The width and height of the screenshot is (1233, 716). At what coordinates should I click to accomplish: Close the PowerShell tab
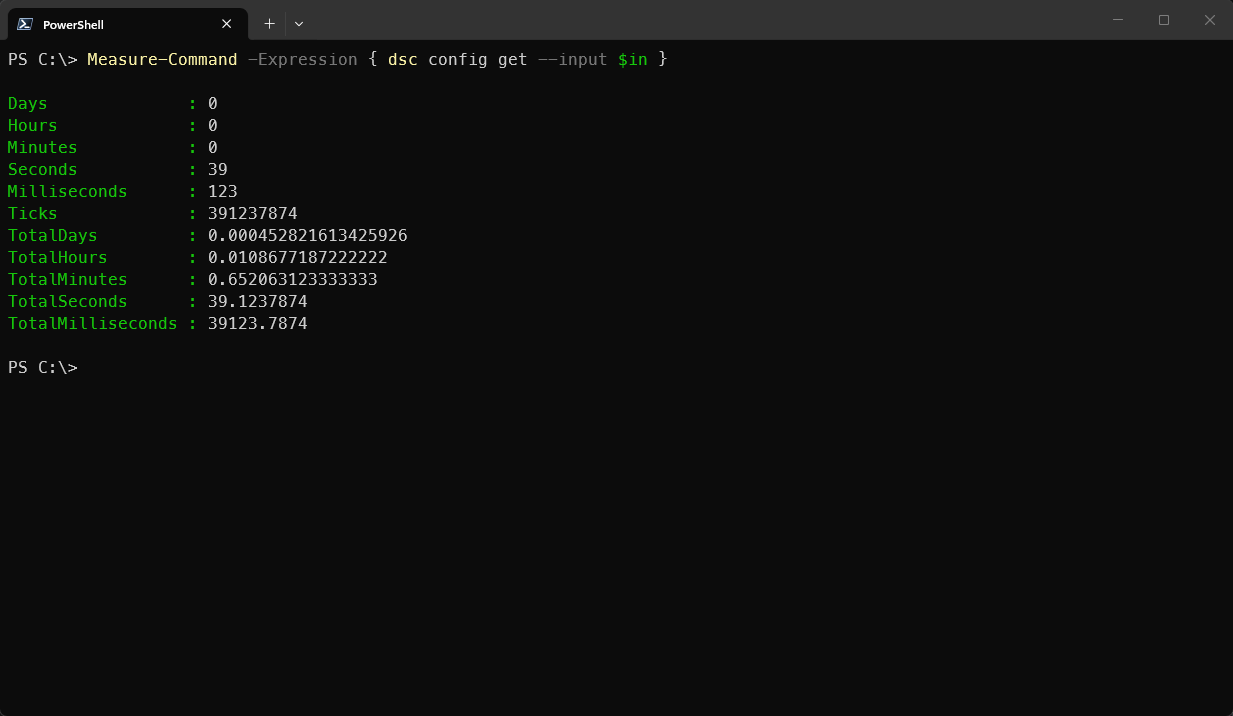[227, 24]
